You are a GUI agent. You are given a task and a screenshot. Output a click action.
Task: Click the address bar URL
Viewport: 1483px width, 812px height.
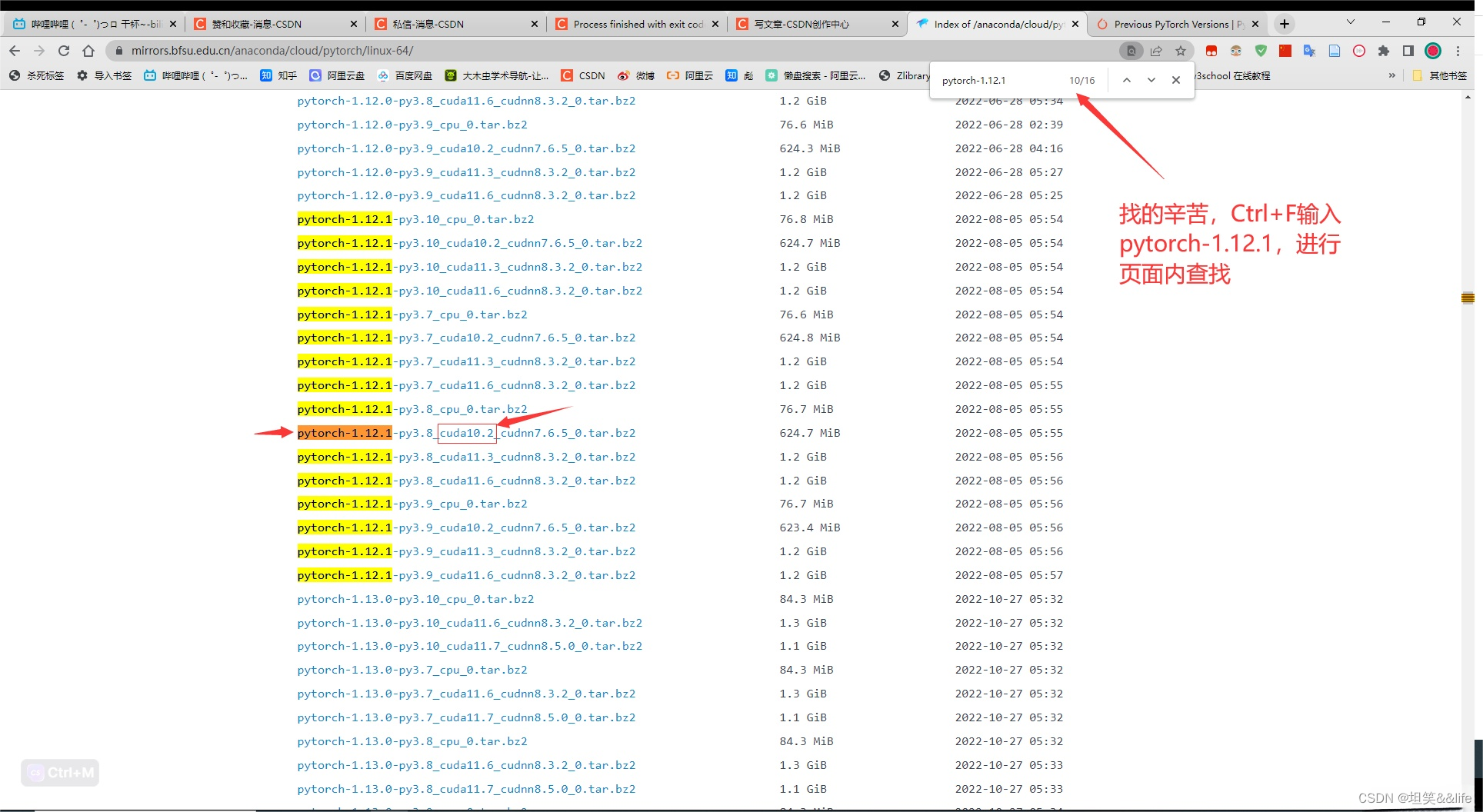click(272, 51)
